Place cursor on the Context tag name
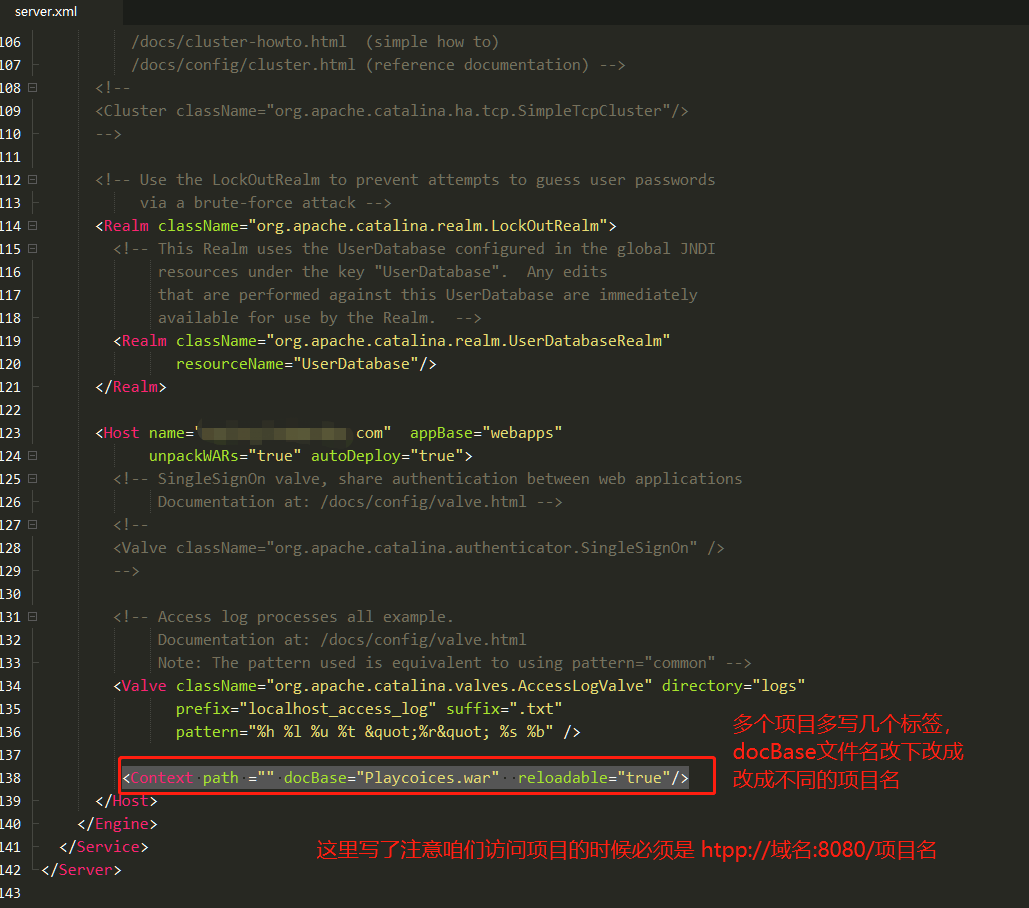This screenshot has width=1029, height=908. [161, 777]
